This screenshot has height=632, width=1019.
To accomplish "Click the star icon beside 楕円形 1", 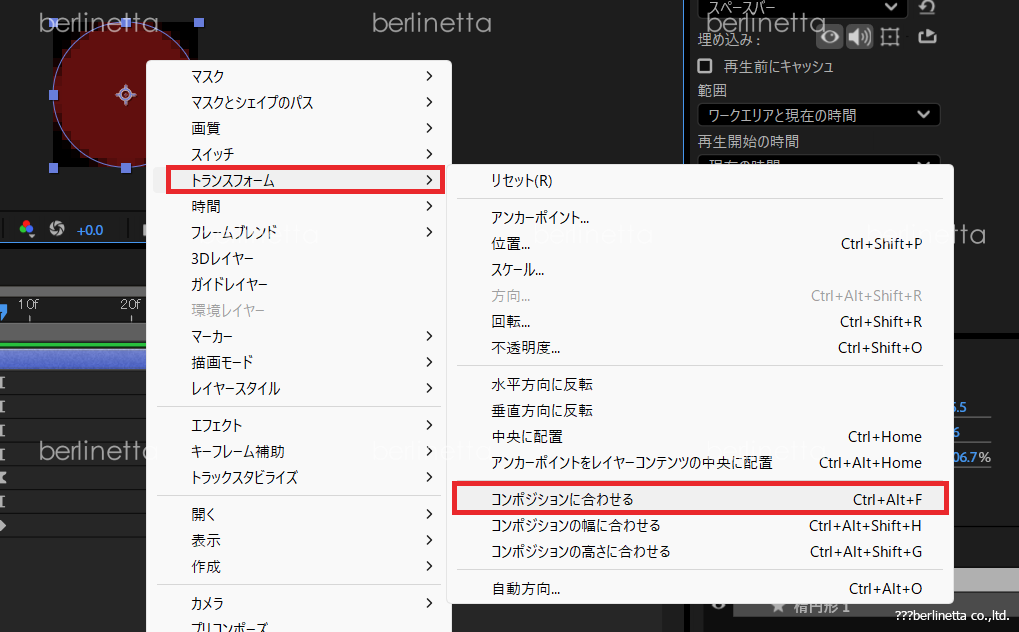I will [778, 607].
